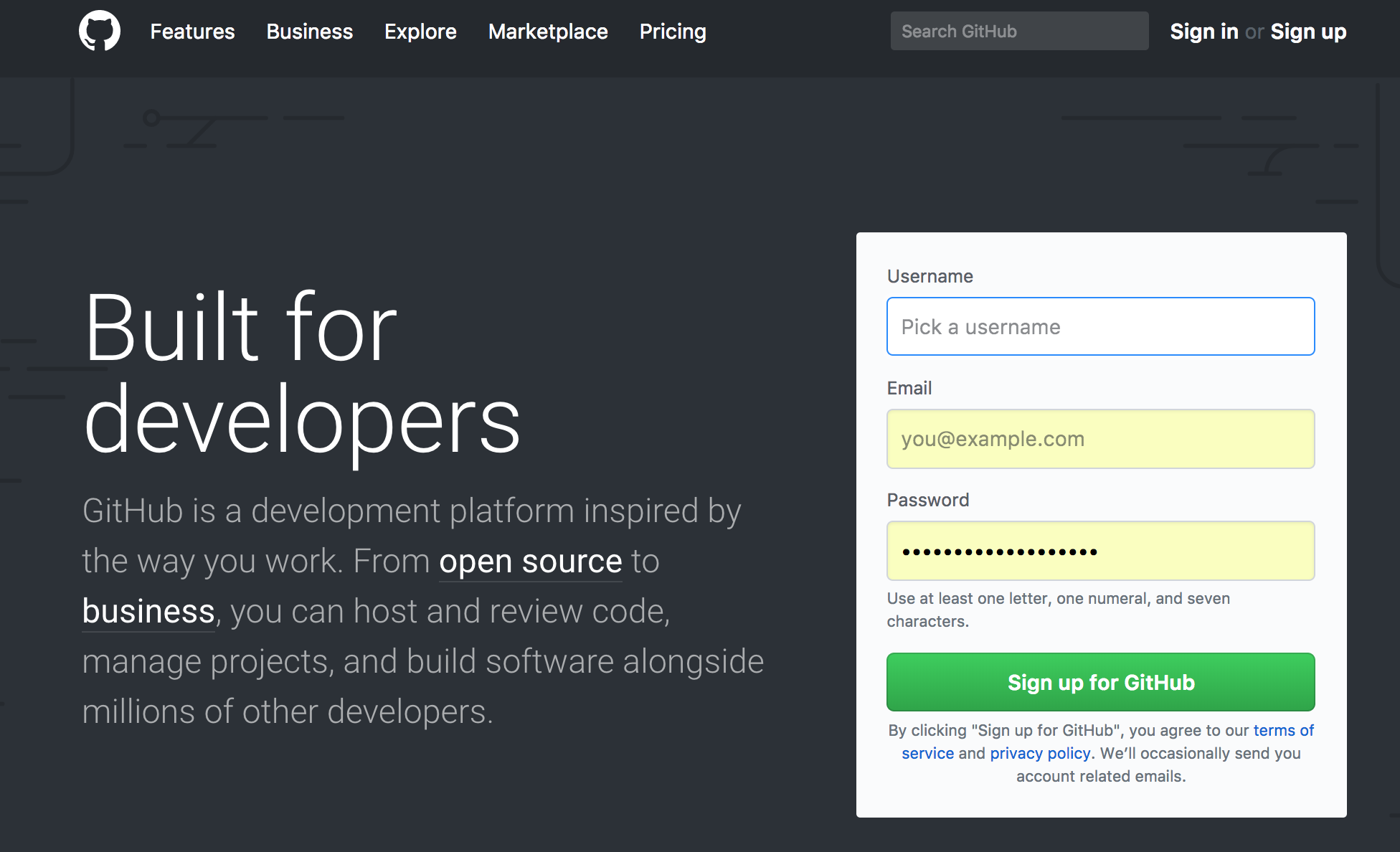The width and height of the screenshot is (1400, 852).
Task: Click the GitHub Octocat logo
Action: pos(100,31)
